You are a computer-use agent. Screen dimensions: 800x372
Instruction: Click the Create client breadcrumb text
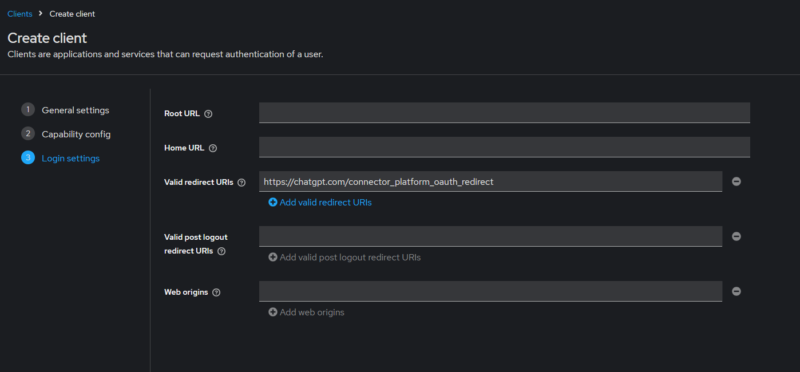72,14
